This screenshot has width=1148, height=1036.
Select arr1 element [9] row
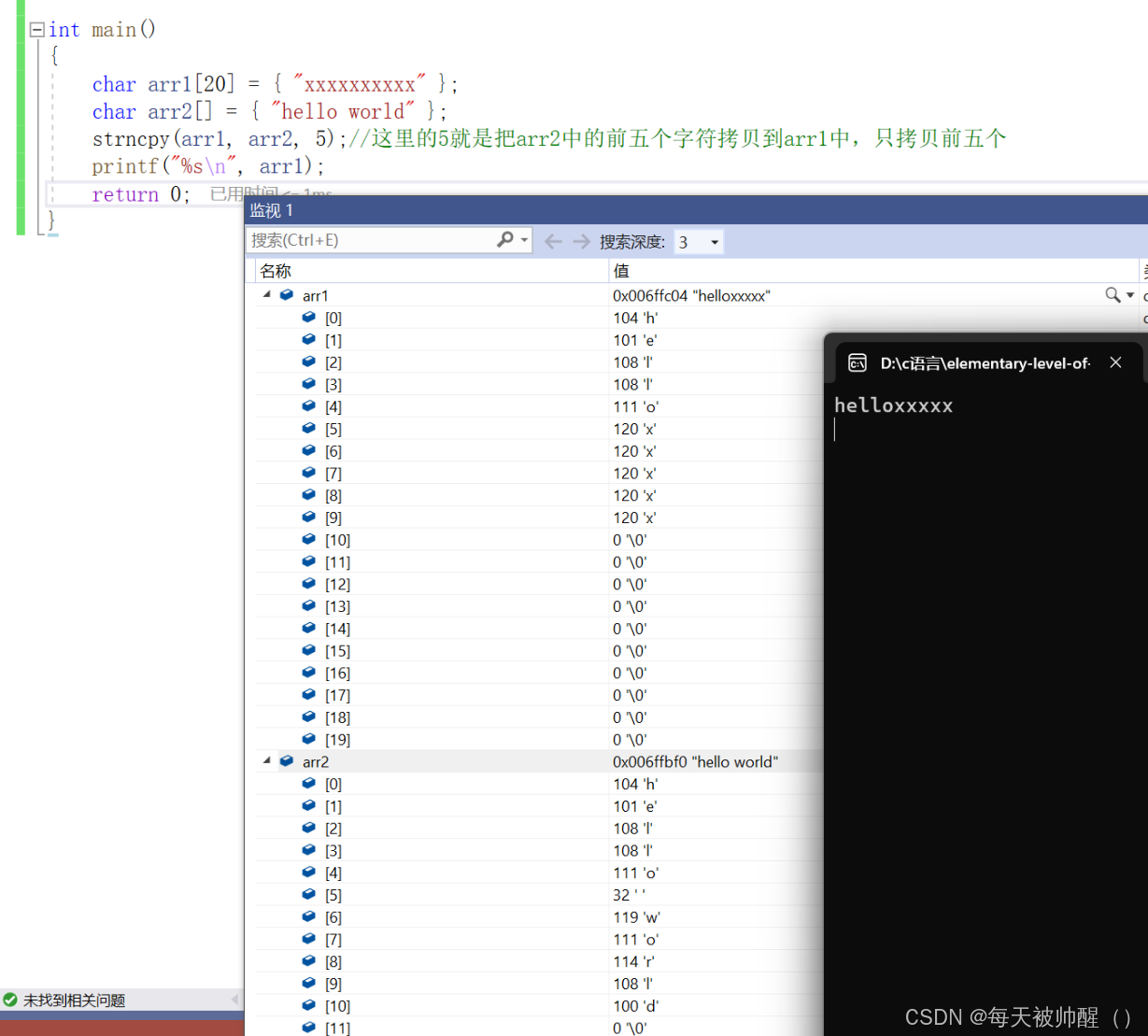point(538,518)
